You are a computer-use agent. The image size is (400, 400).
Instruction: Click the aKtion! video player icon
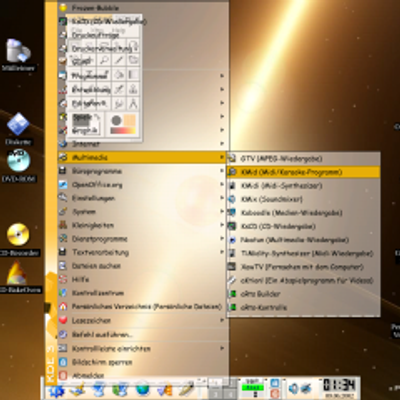[232, 280]
